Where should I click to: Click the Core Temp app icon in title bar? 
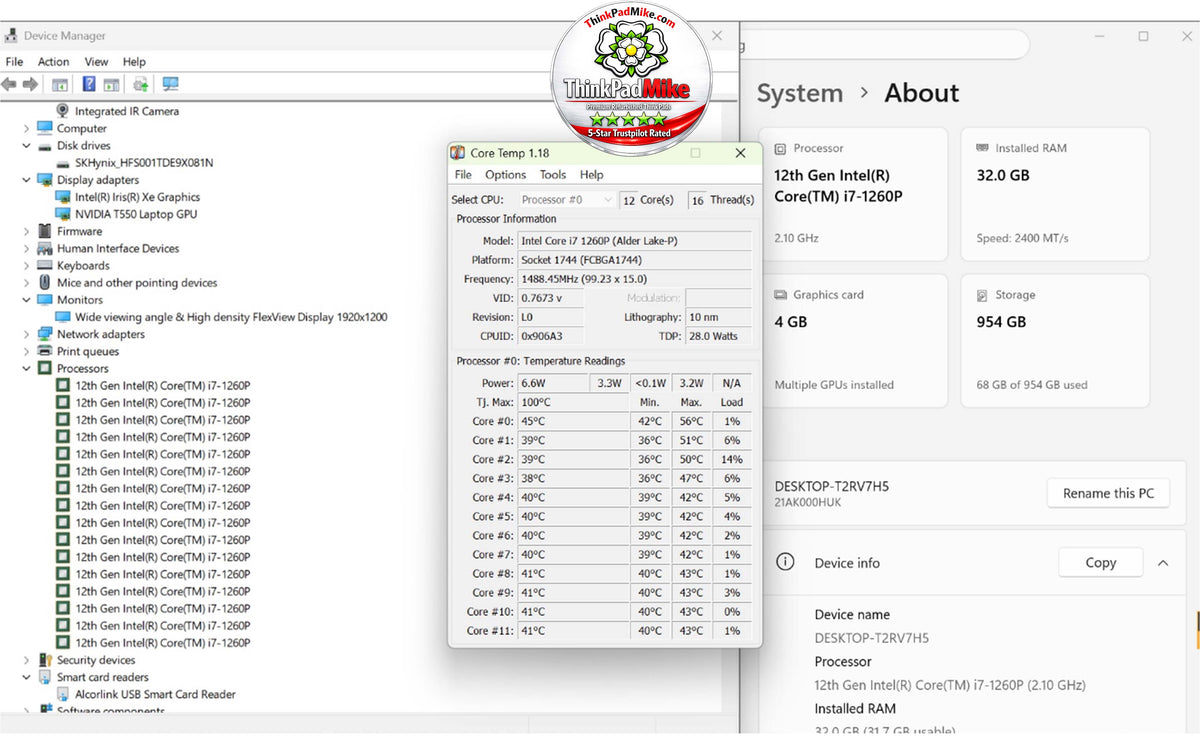click(x=458, y=153)
